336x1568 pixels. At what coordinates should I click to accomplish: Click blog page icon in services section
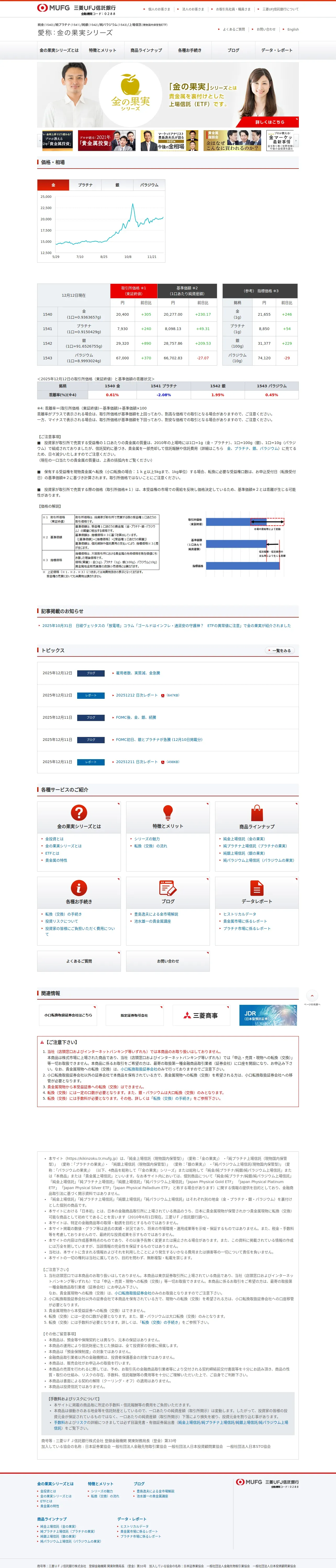point(168,888)
